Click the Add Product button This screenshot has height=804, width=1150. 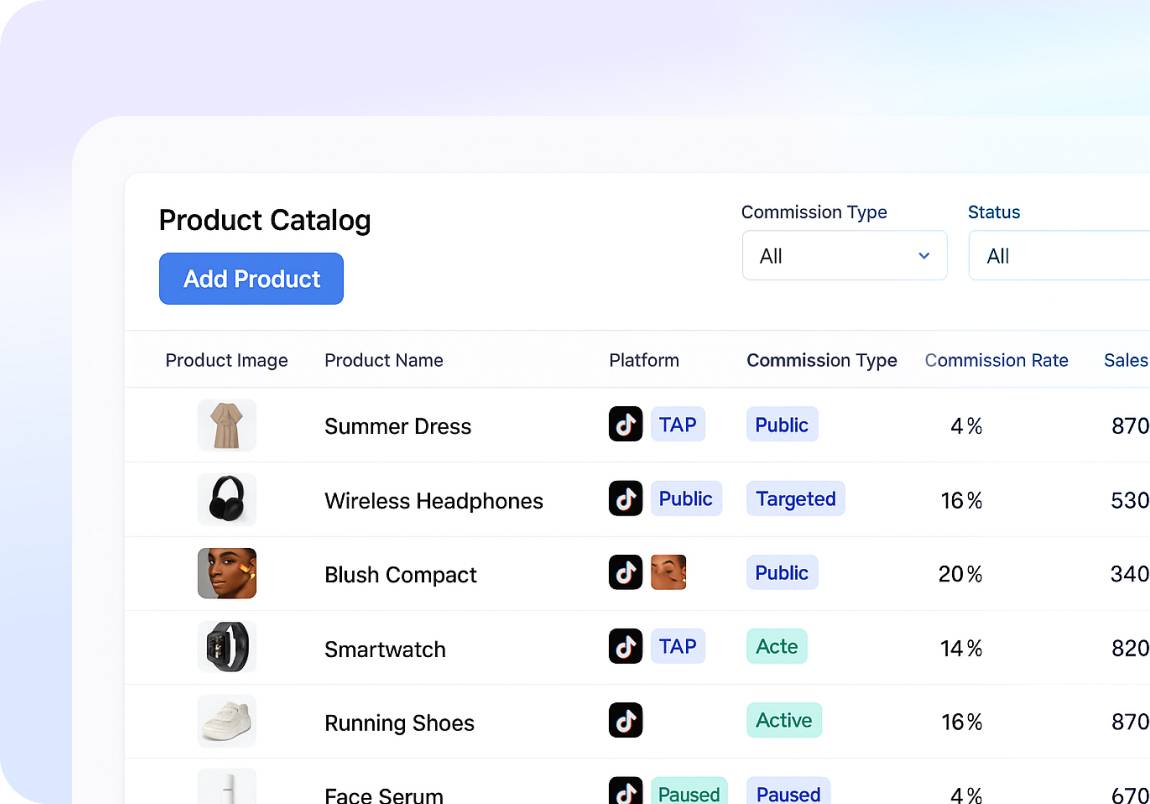click(251, 279)
